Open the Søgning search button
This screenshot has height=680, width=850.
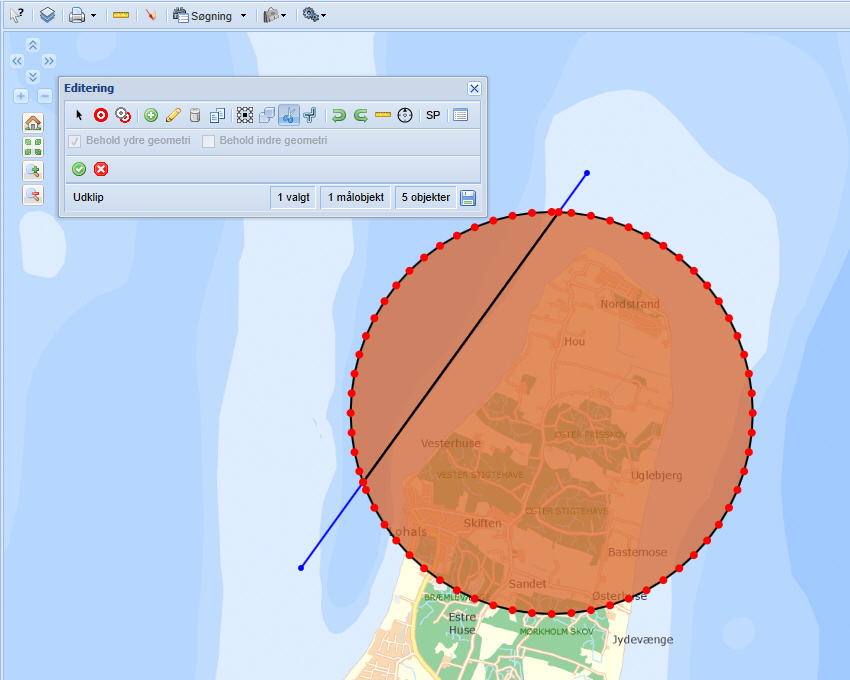(x=203, y=16)
